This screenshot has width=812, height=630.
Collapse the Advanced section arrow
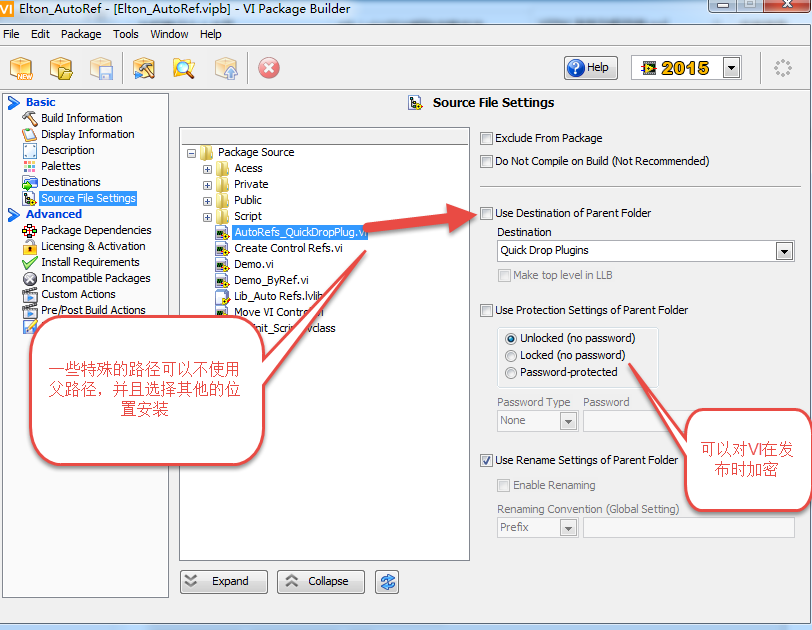14,215
